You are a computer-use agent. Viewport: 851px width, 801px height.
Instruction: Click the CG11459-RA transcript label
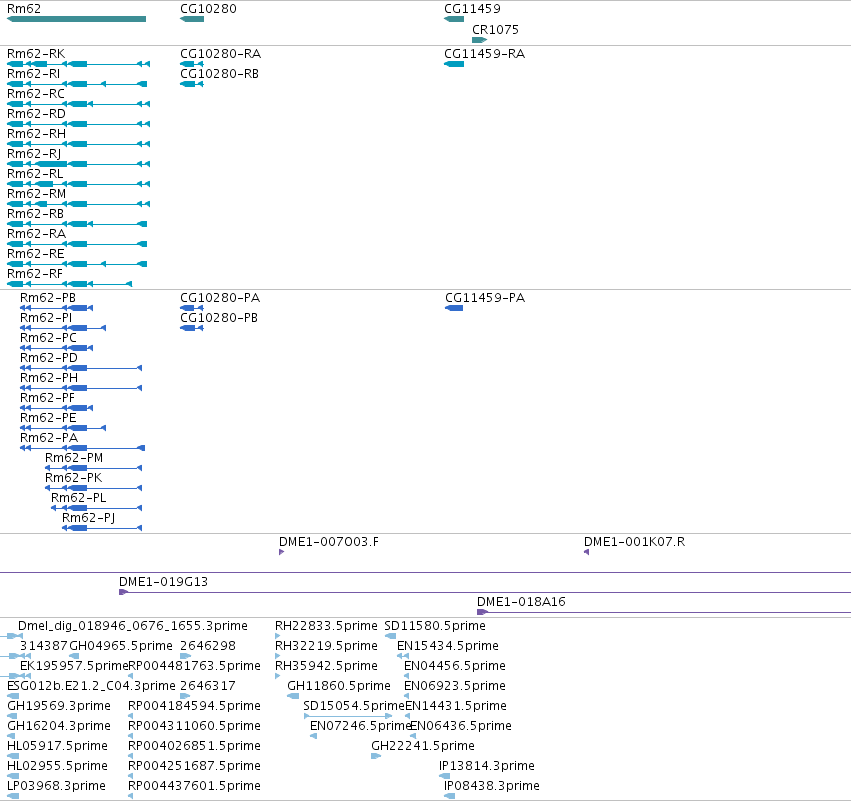pos(485,54)
